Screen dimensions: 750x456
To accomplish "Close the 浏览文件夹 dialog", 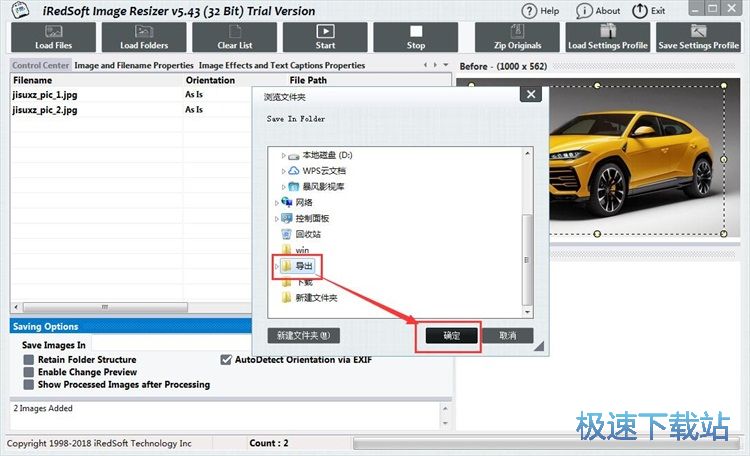I will click(531, 94).
